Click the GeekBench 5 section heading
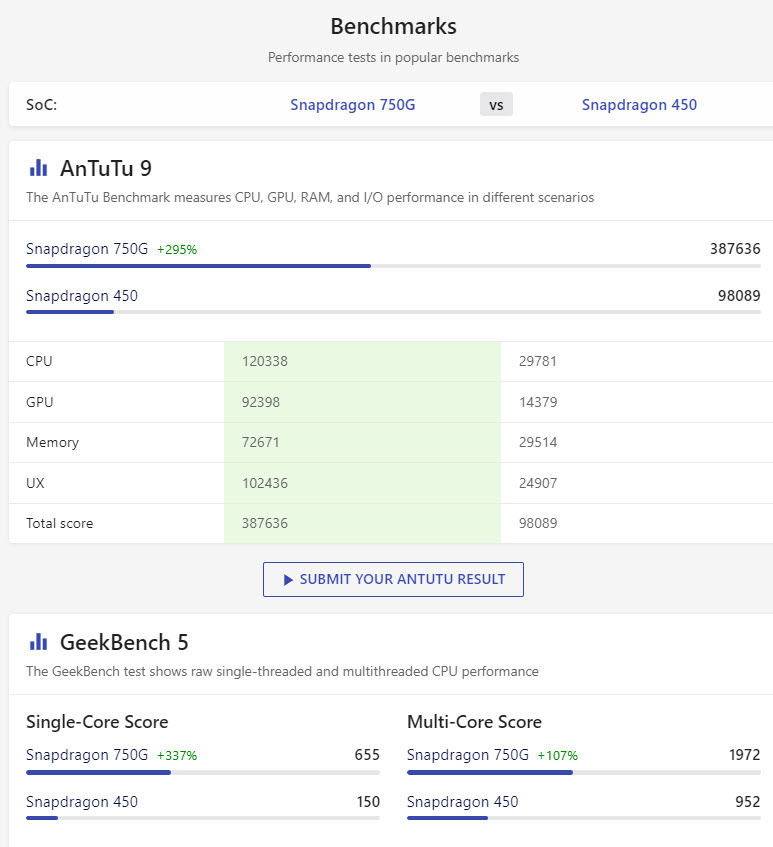 pos(124,643)
